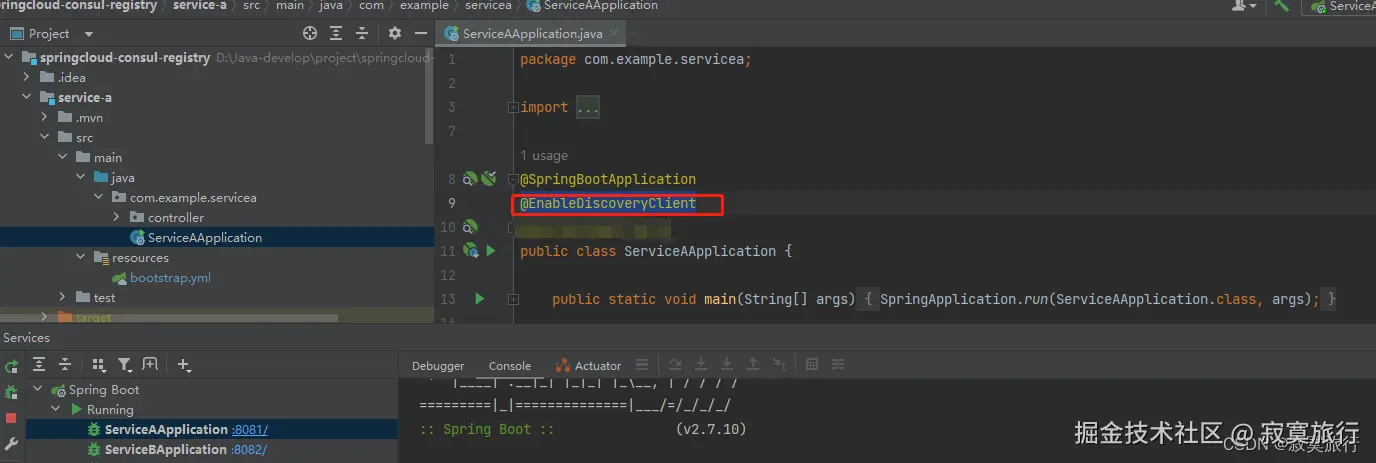
Task: Collapse the main folder
Action: pyautogui.click(x=64, y=157)
